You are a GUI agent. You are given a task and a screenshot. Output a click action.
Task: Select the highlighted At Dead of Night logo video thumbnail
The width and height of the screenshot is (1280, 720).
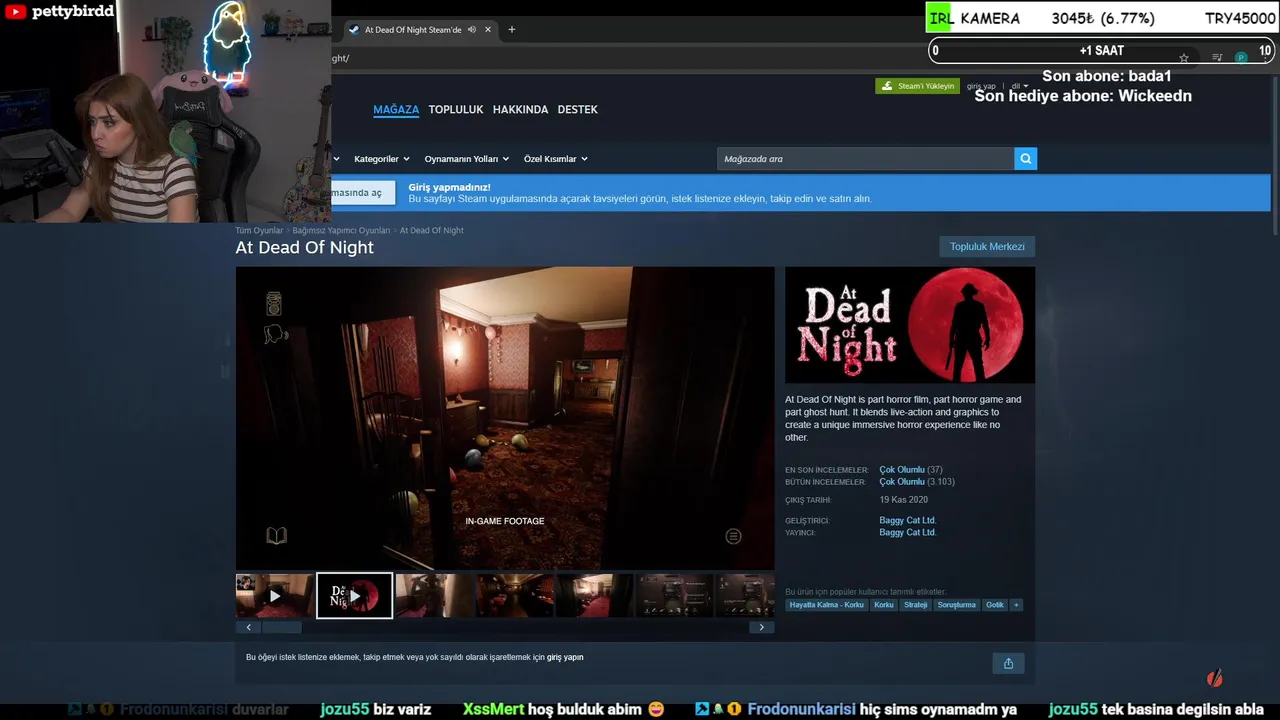tap(355, 596)
